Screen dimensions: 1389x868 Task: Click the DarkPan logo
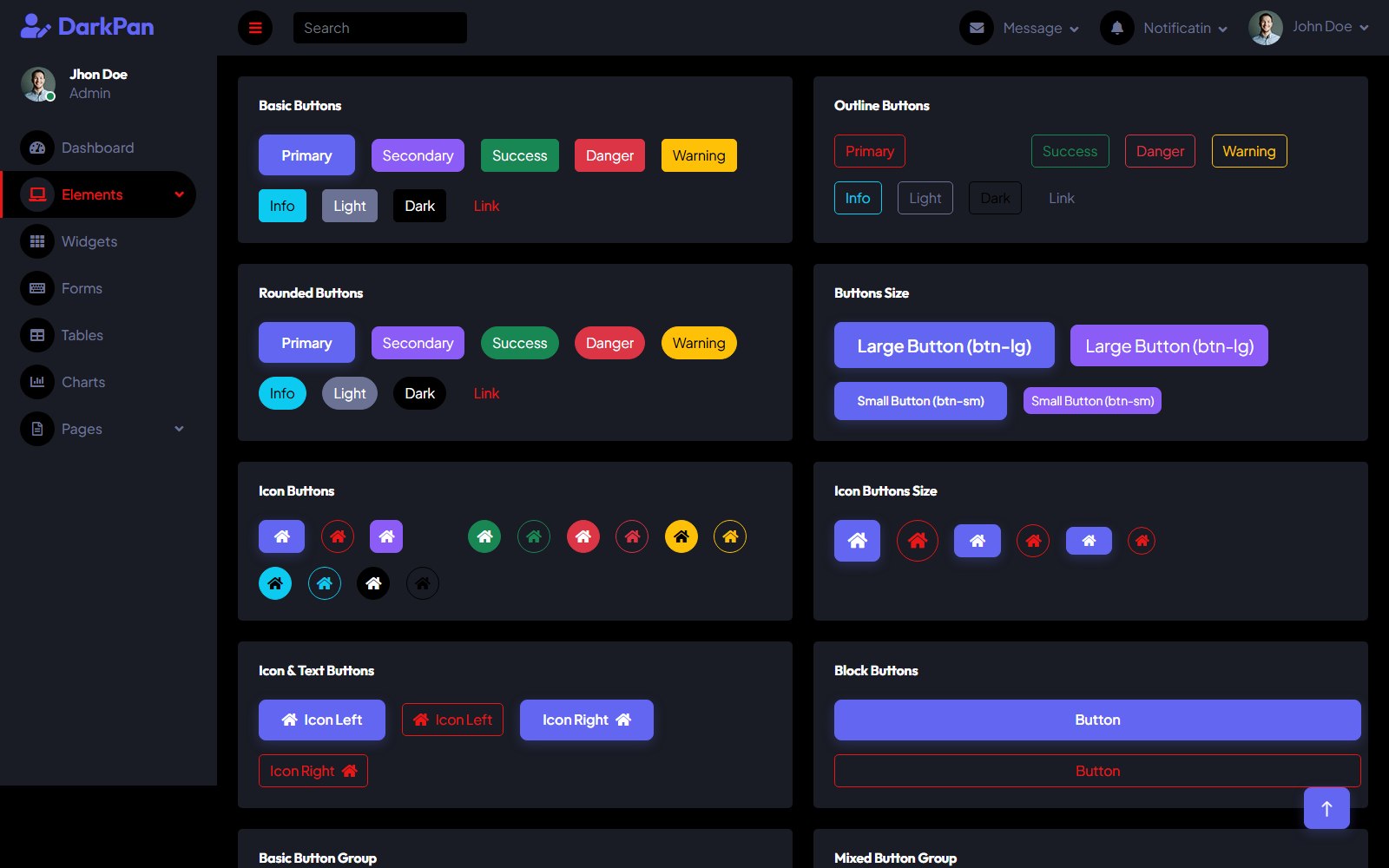[x=87, y=27]
